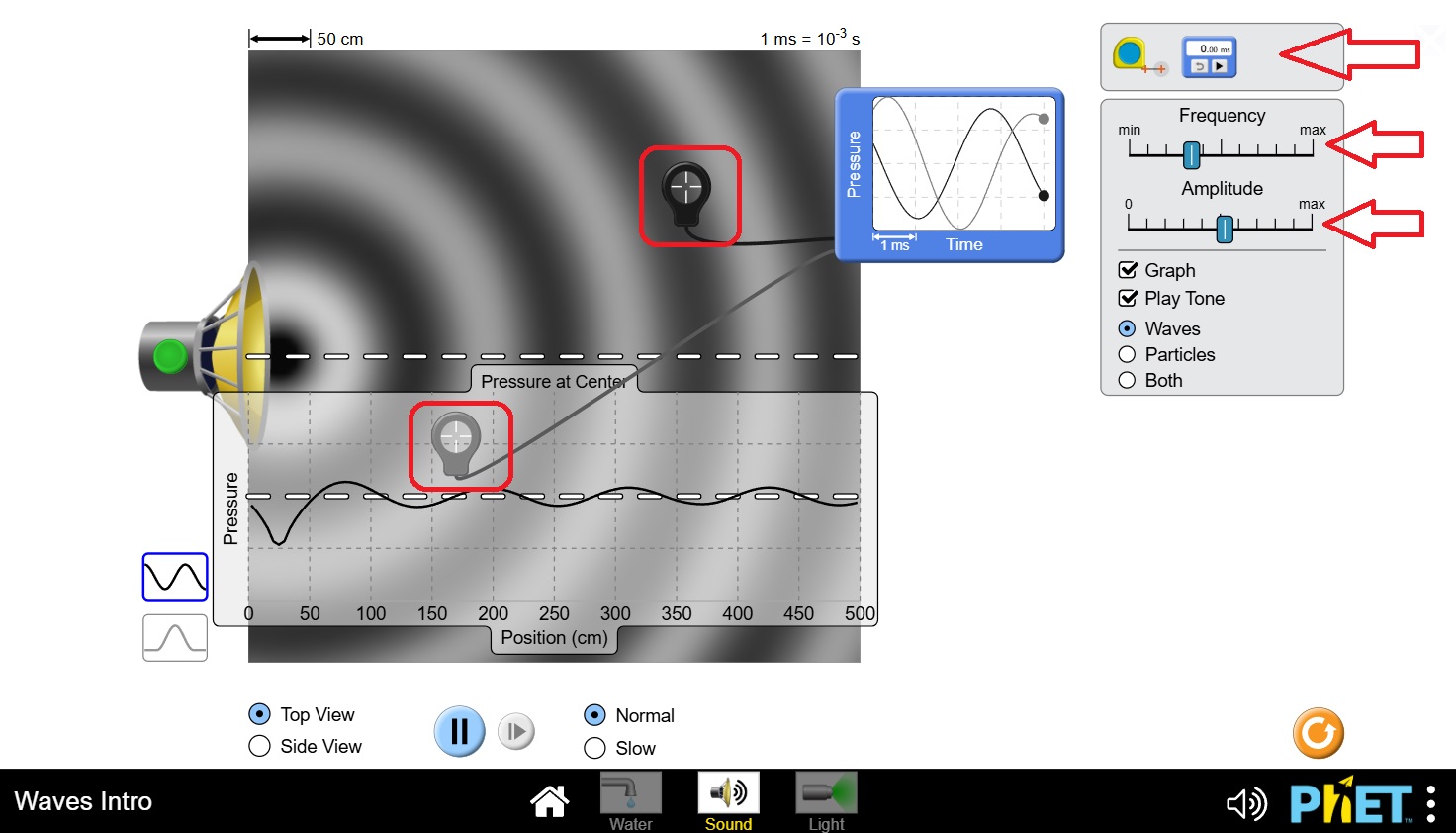Step the simulation forward one frame
1456x833 pixels.
pyautogui.click(x=515, y=732)
